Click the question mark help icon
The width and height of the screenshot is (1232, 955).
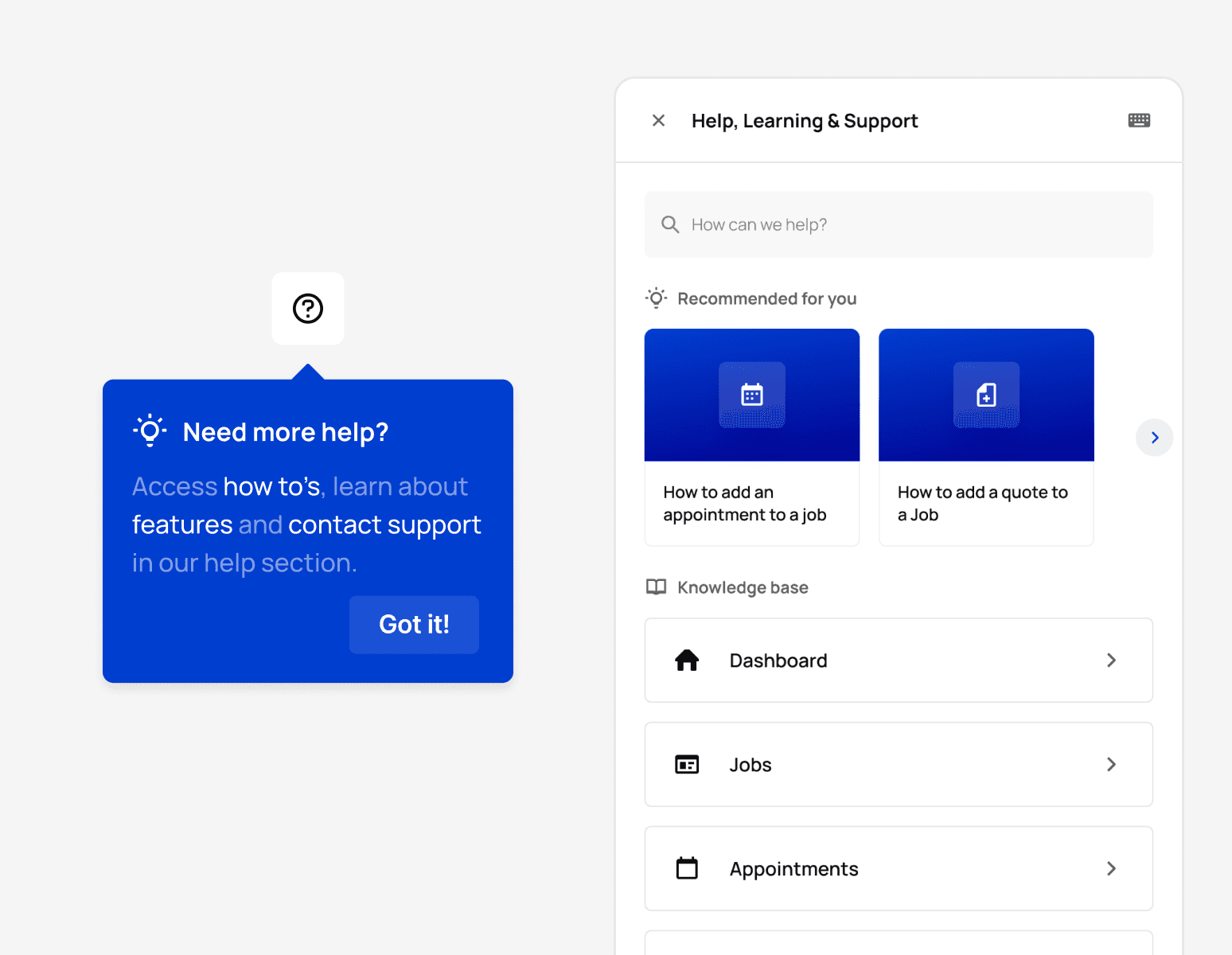pyautogui.click(x=308, y=308)
